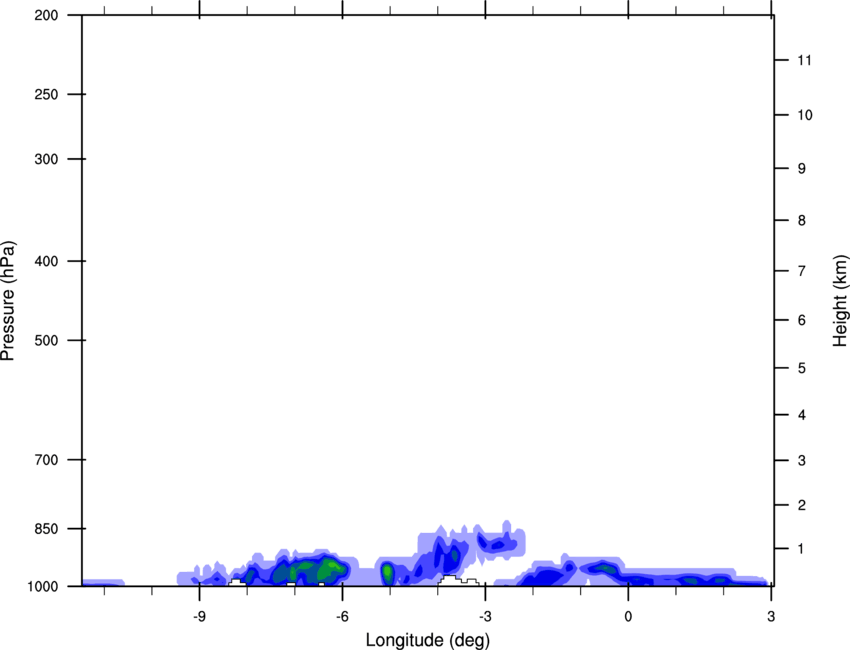This screenshot has height=650, width=850.
Task: Pick the 9 km height label
Action: coord(802,169)
